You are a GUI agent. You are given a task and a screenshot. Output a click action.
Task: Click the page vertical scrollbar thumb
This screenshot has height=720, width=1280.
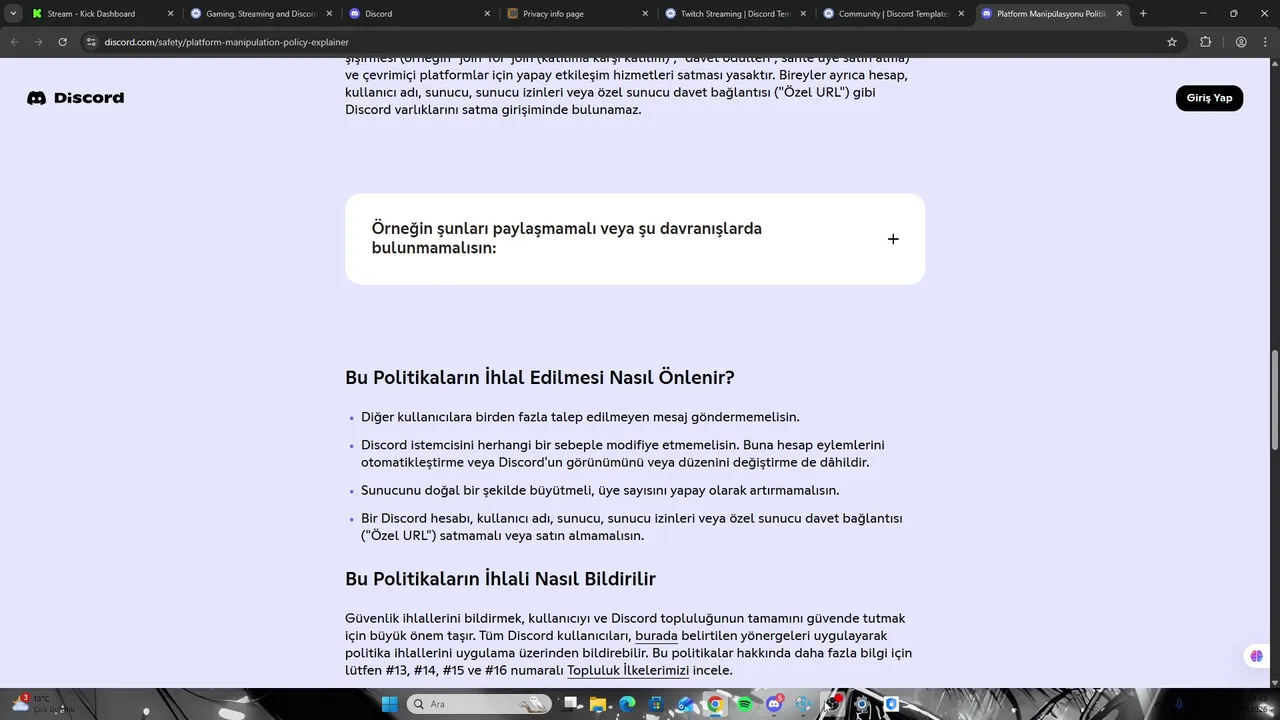(1274, 400)
